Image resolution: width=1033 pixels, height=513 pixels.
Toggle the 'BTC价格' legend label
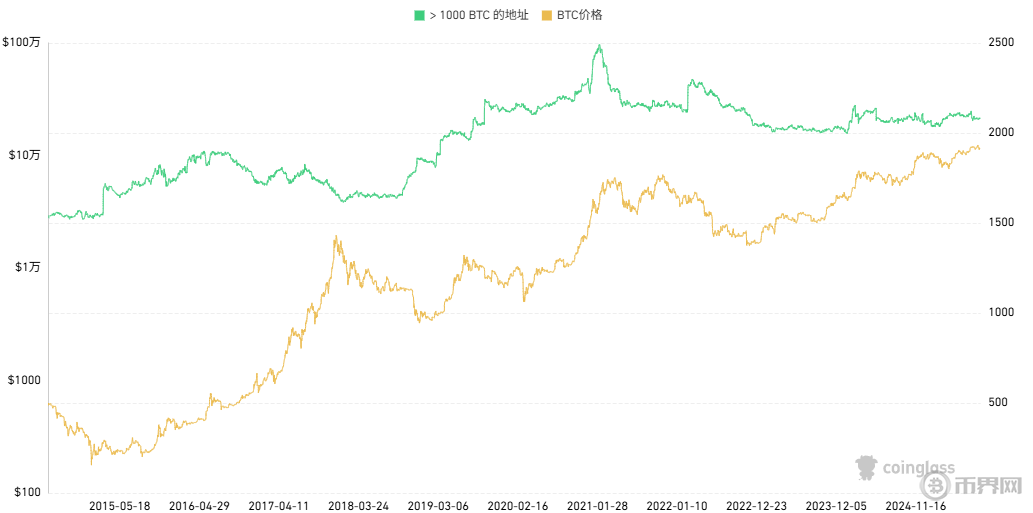pyautogui.click(x=580, y=15)
